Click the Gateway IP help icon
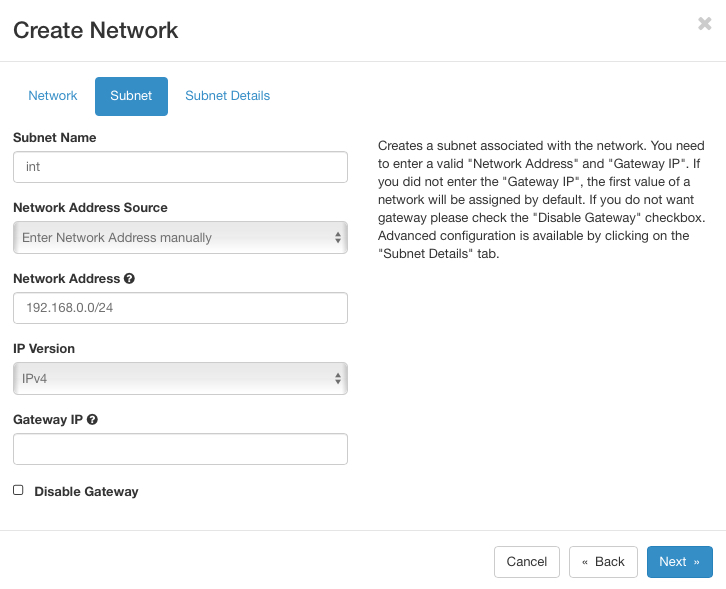The height and width of the screenshot is (589, 726). (92, 419)
